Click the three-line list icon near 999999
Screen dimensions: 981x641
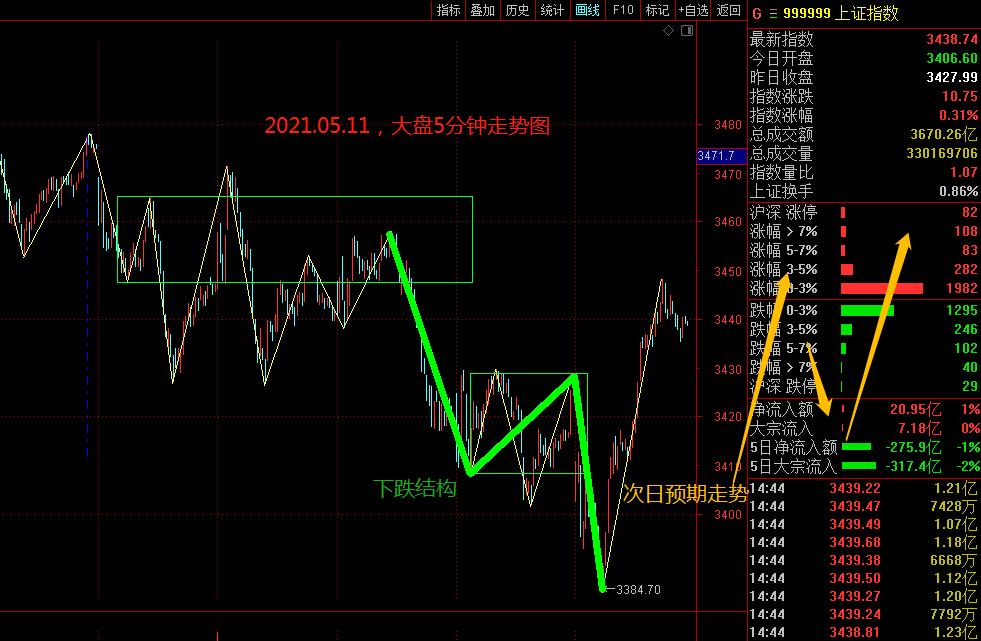772,13
